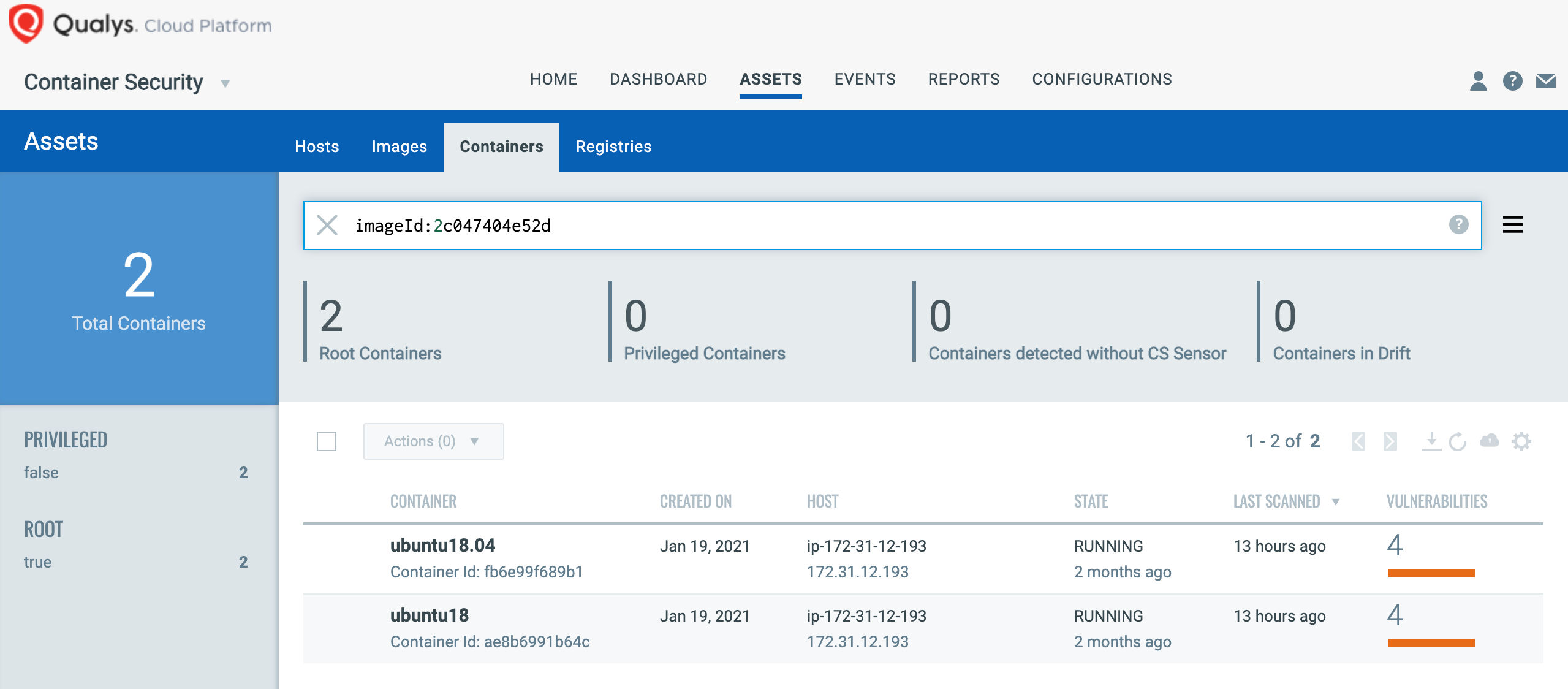
Task: Click Jan 19, 2021 in ubuntu18.04 row
Action: point(704,546)
